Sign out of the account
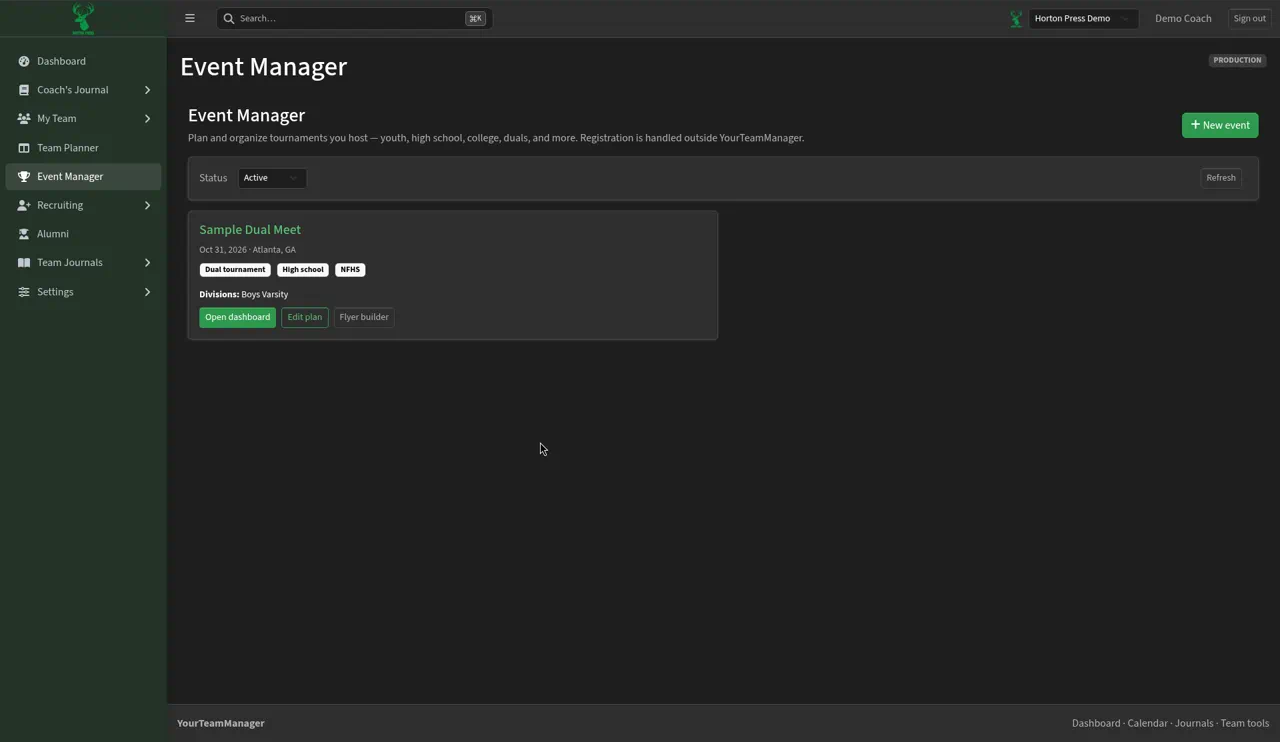 [x=1249, y=18]
